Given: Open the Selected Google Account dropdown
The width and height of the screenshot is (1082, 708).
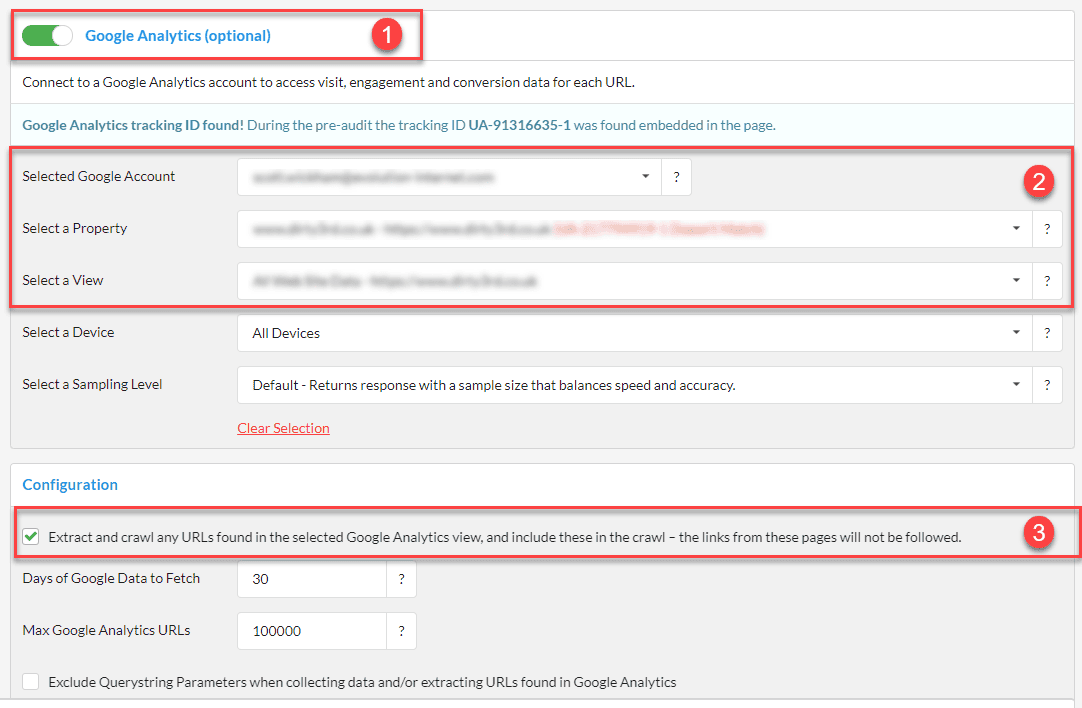Looking at the screenshot, I should (x=449, y=177).
